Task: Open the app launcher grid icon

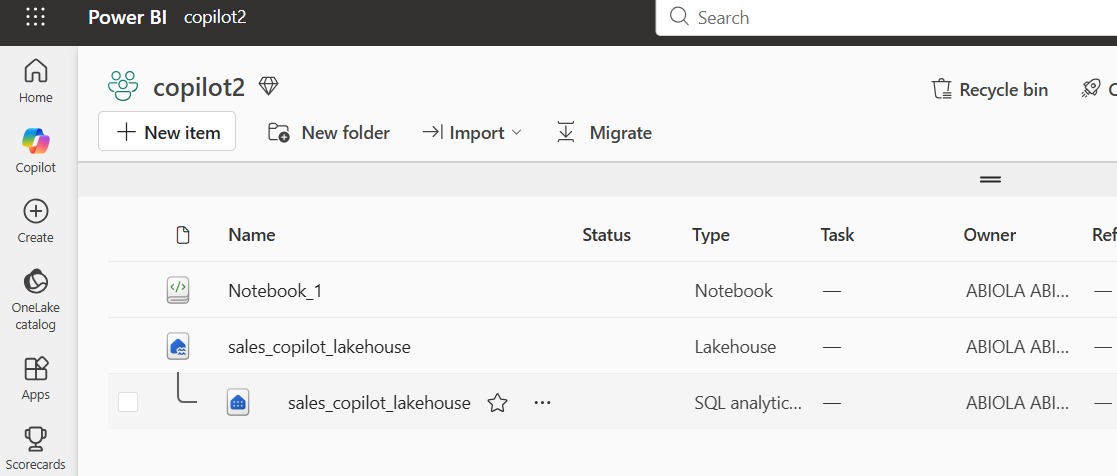Action: pyautogui.click(x=36, y=17)
